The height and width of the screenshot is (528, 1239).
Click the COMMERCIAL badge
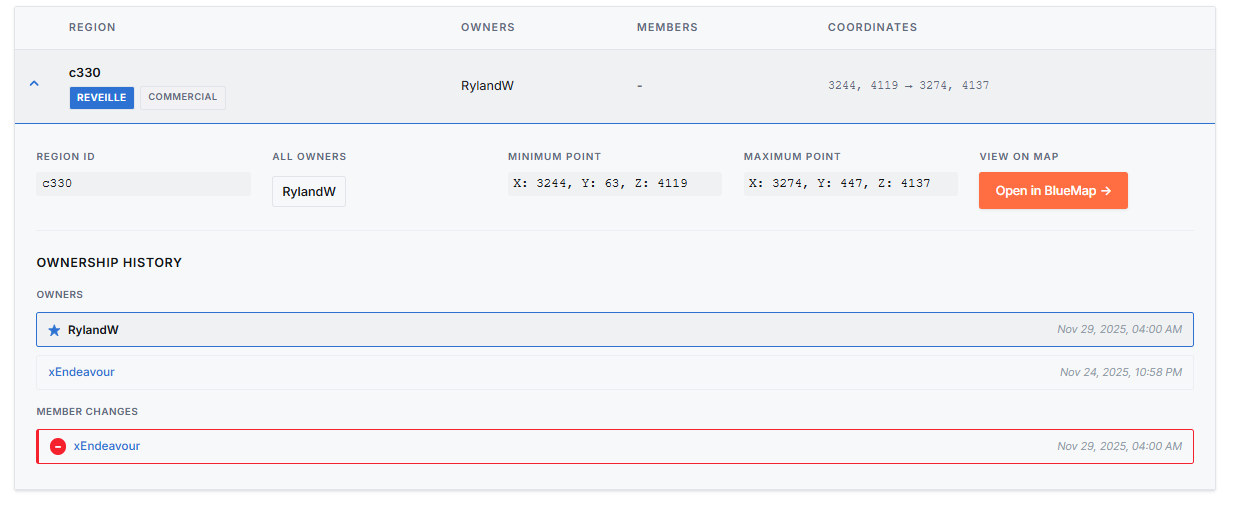pyautogui.click(x=183, y=97)
